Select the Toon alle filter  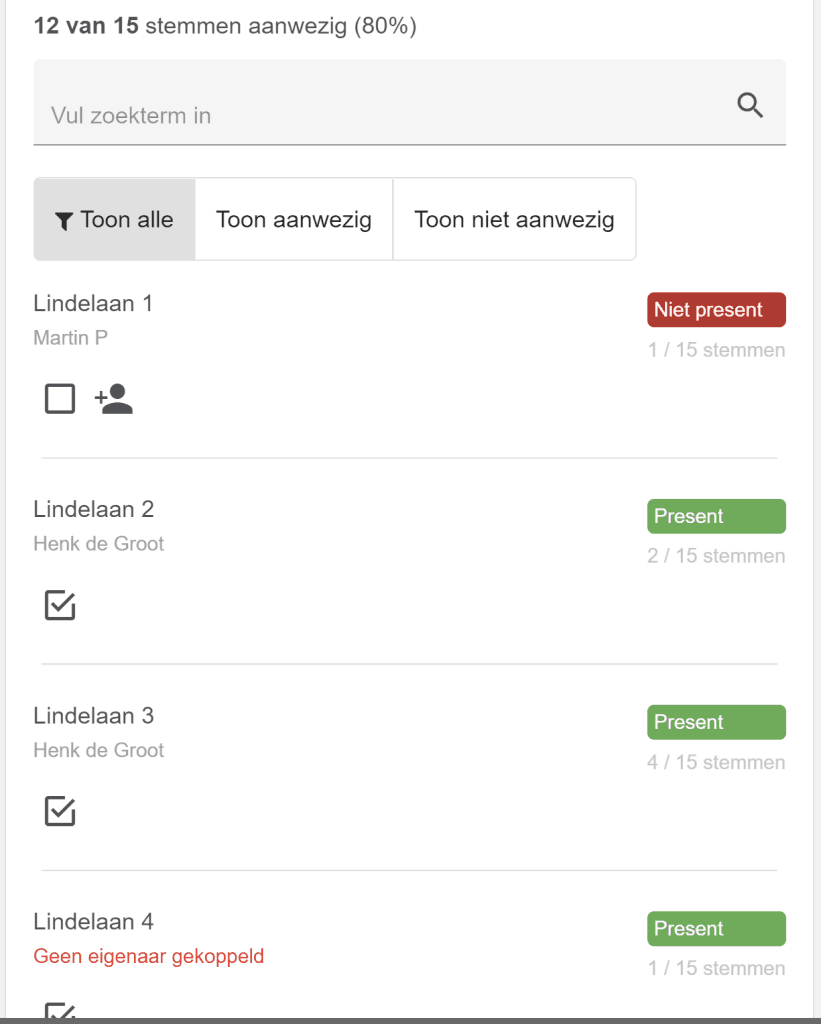click(115, 220)
